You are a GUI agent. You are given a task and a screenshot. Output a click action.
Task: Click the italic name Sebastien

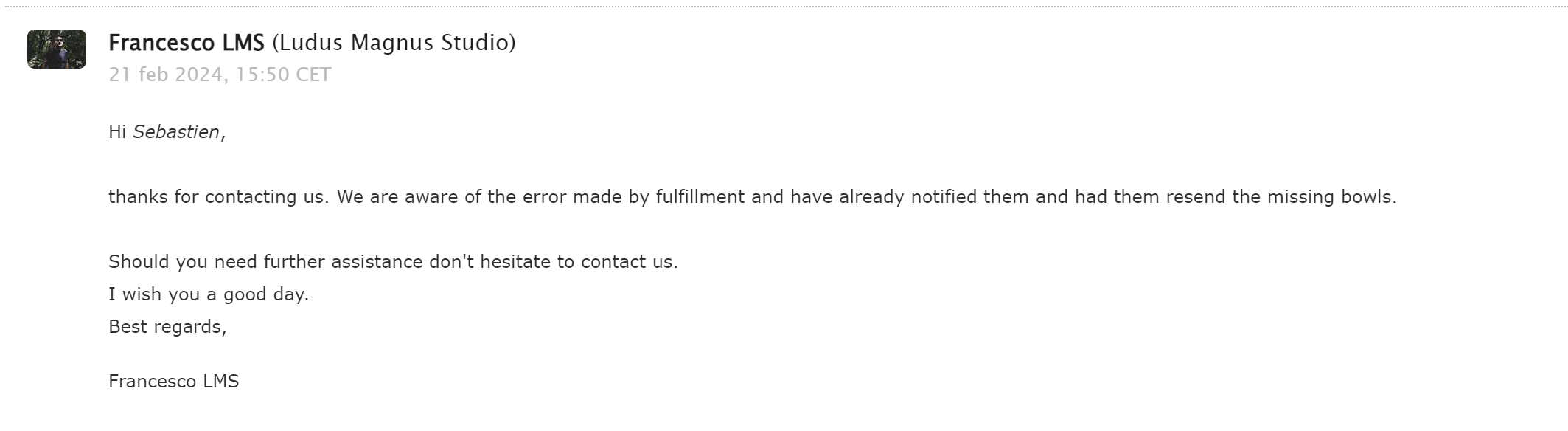click(x=176, y=131)
